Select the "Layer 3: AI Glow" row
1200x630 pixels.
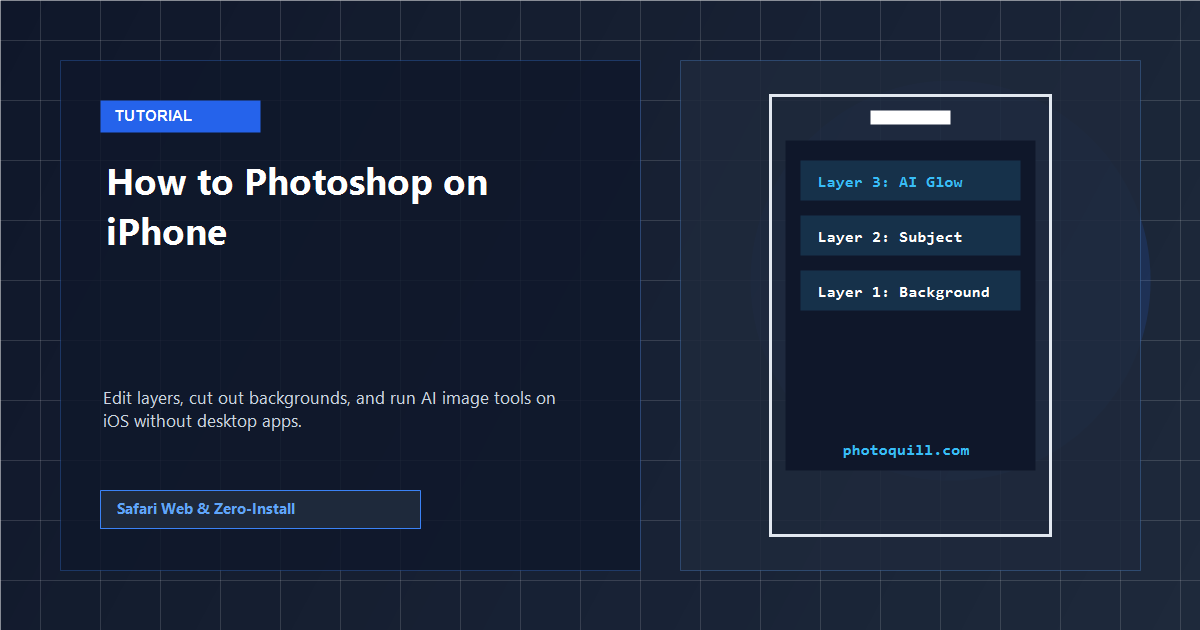910,181
